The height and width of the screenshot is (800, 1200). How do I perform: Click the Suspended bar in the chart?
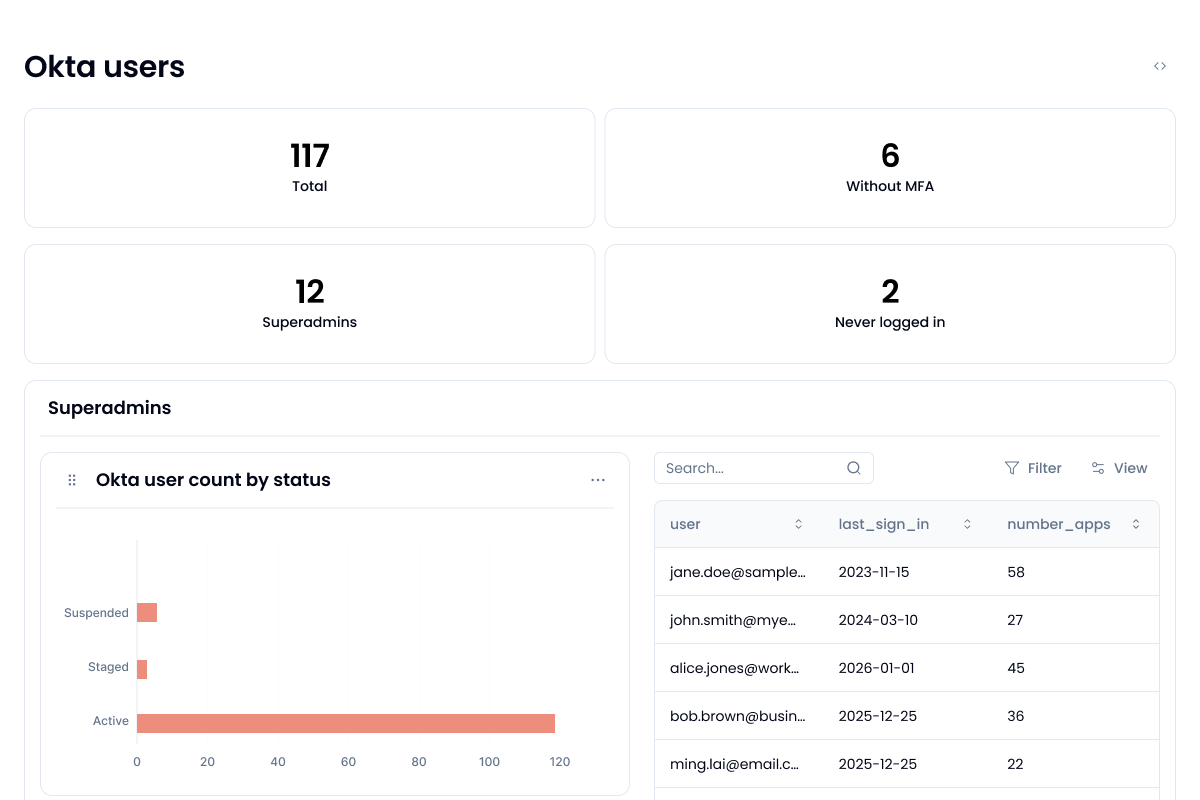point(147,613)
